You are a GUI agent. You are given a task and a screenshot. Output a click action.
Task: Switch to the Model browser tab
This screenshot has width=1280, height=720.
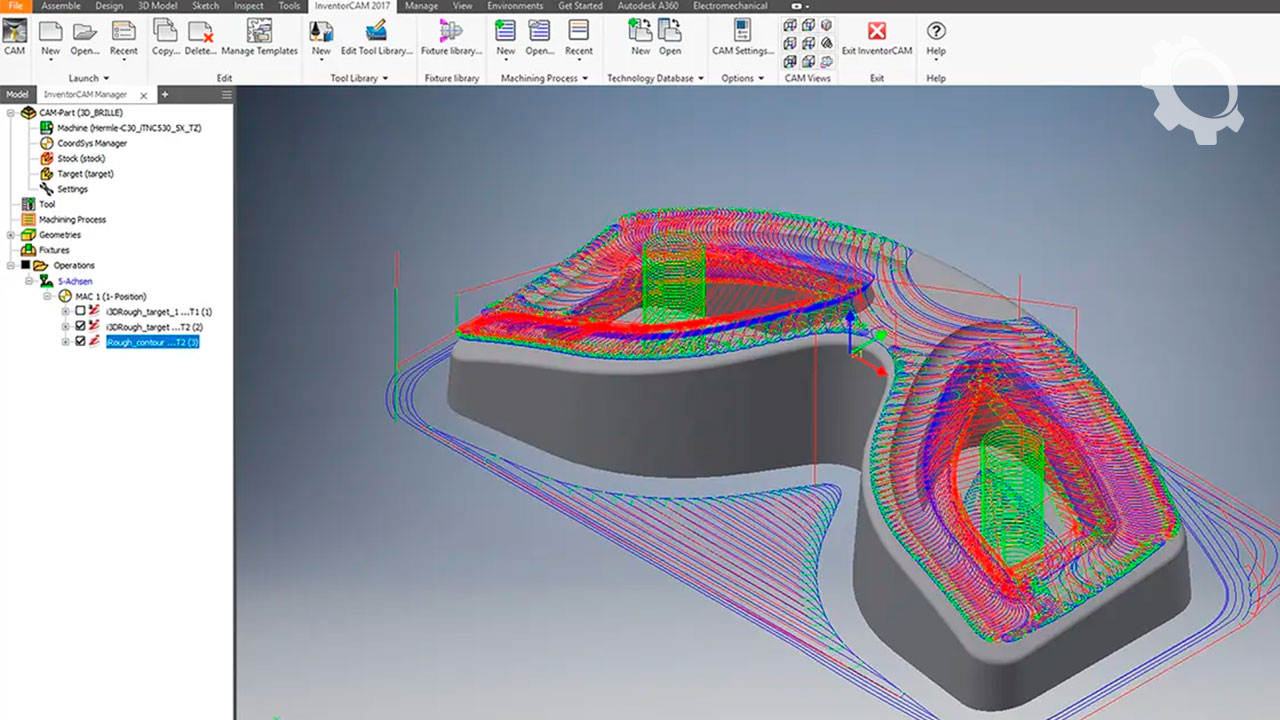(17, 95)
